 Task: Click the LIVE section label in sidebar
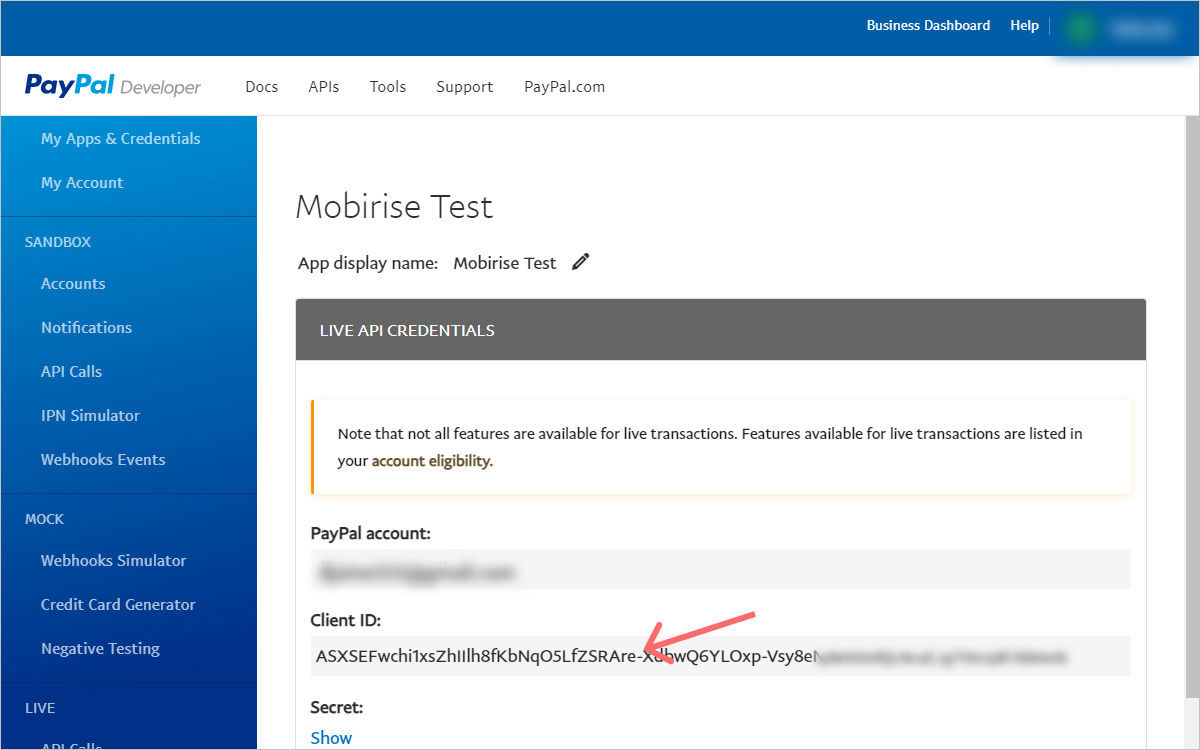tap(40, 708)
